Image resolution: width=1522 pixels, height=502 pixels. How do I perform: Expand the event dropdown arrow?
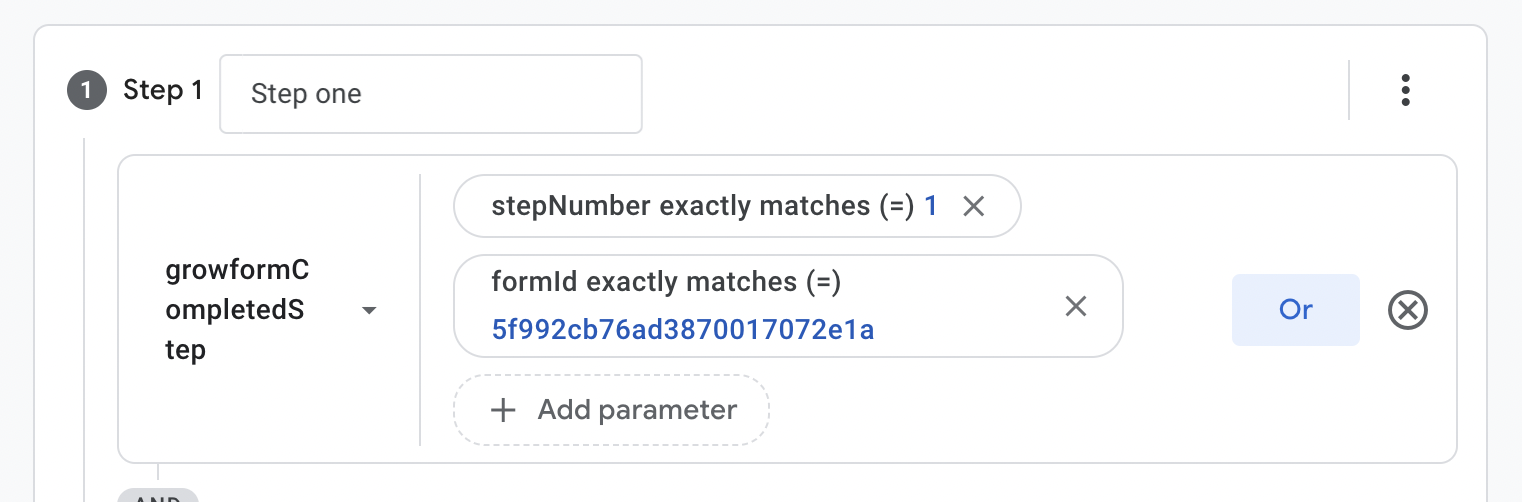coord(369,311)
